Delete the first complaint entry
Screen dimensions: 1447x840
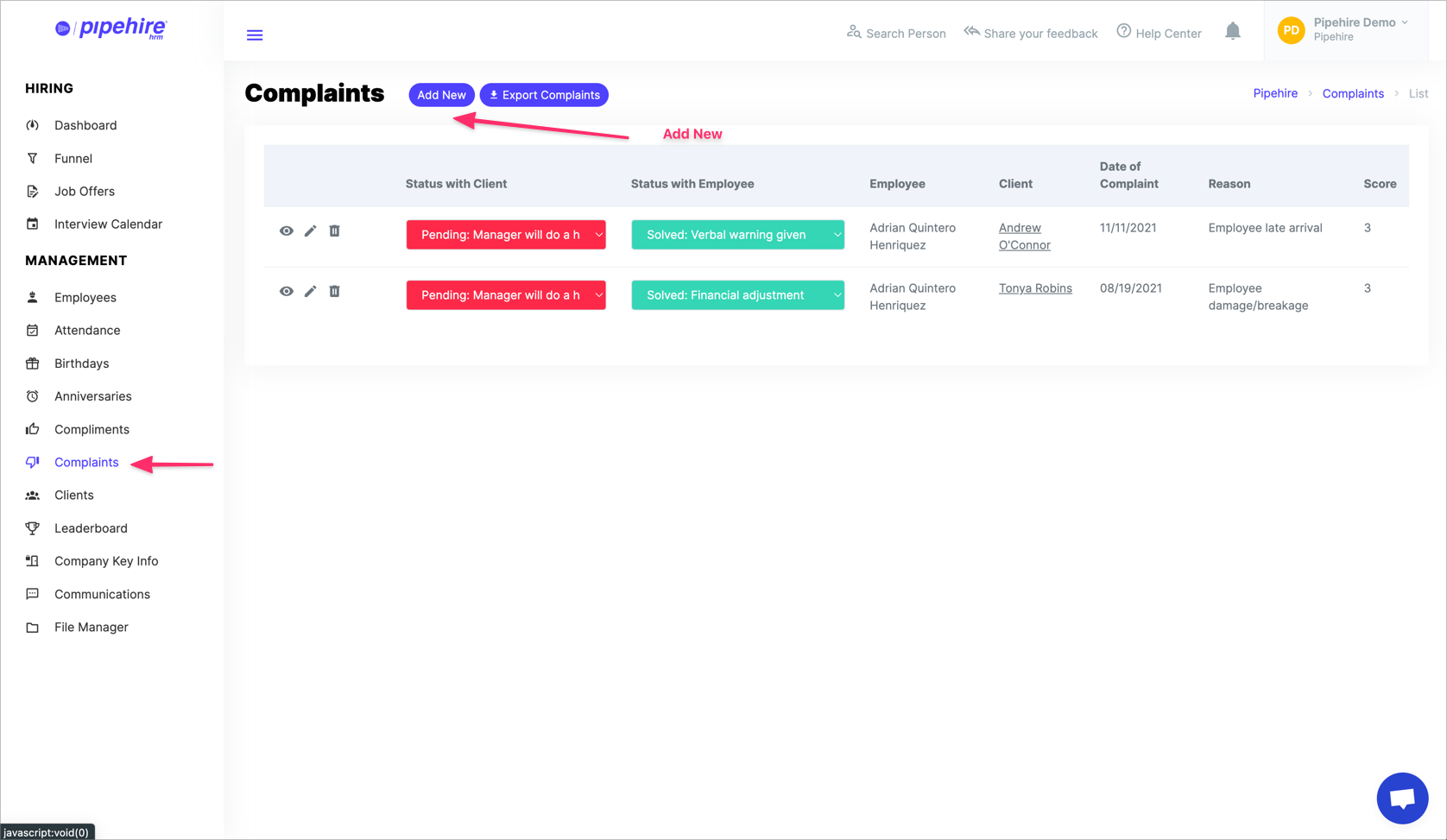click(334, 231)
